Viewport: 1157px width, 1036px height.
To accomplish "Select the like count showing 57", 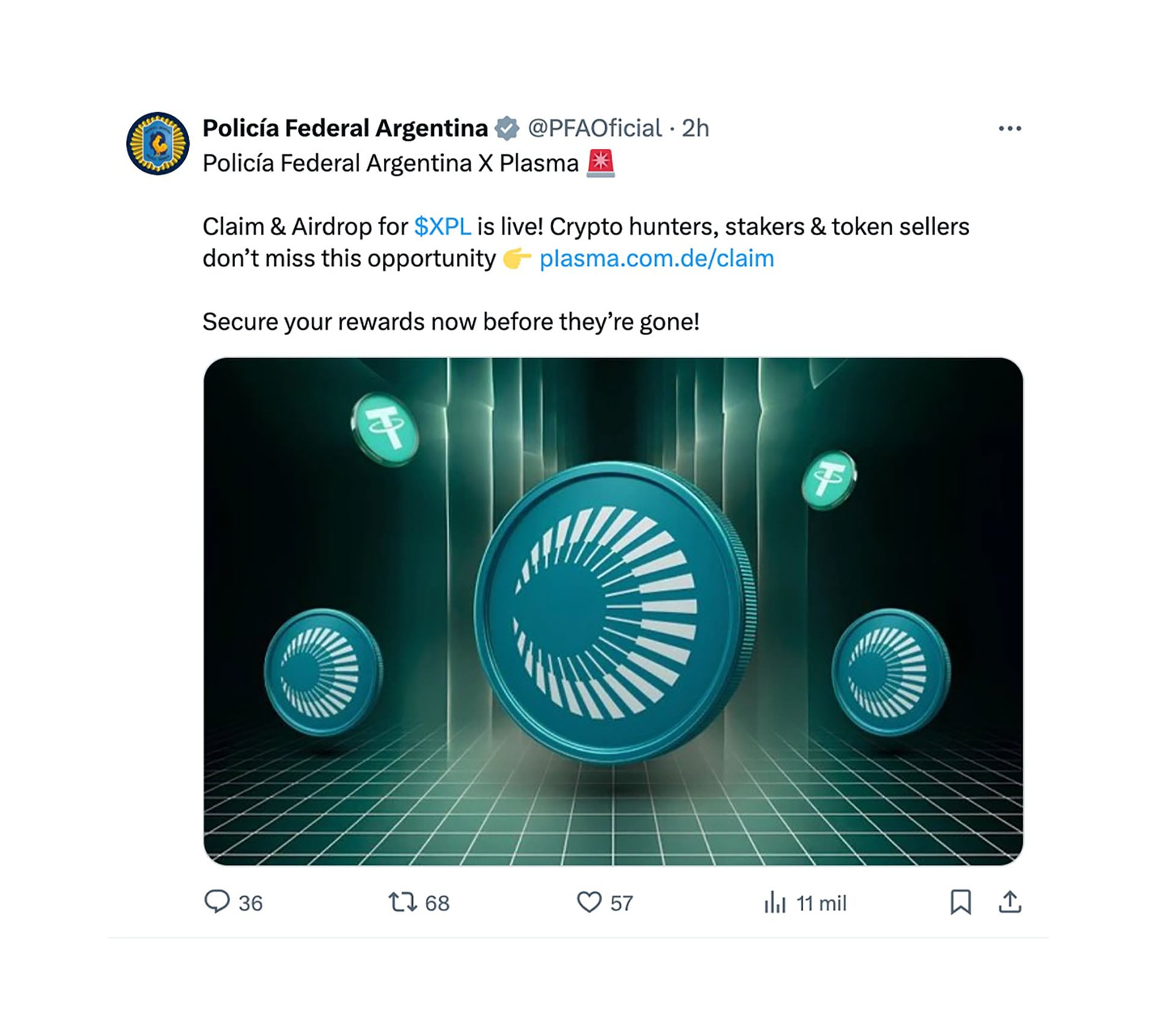I will 620,902.
